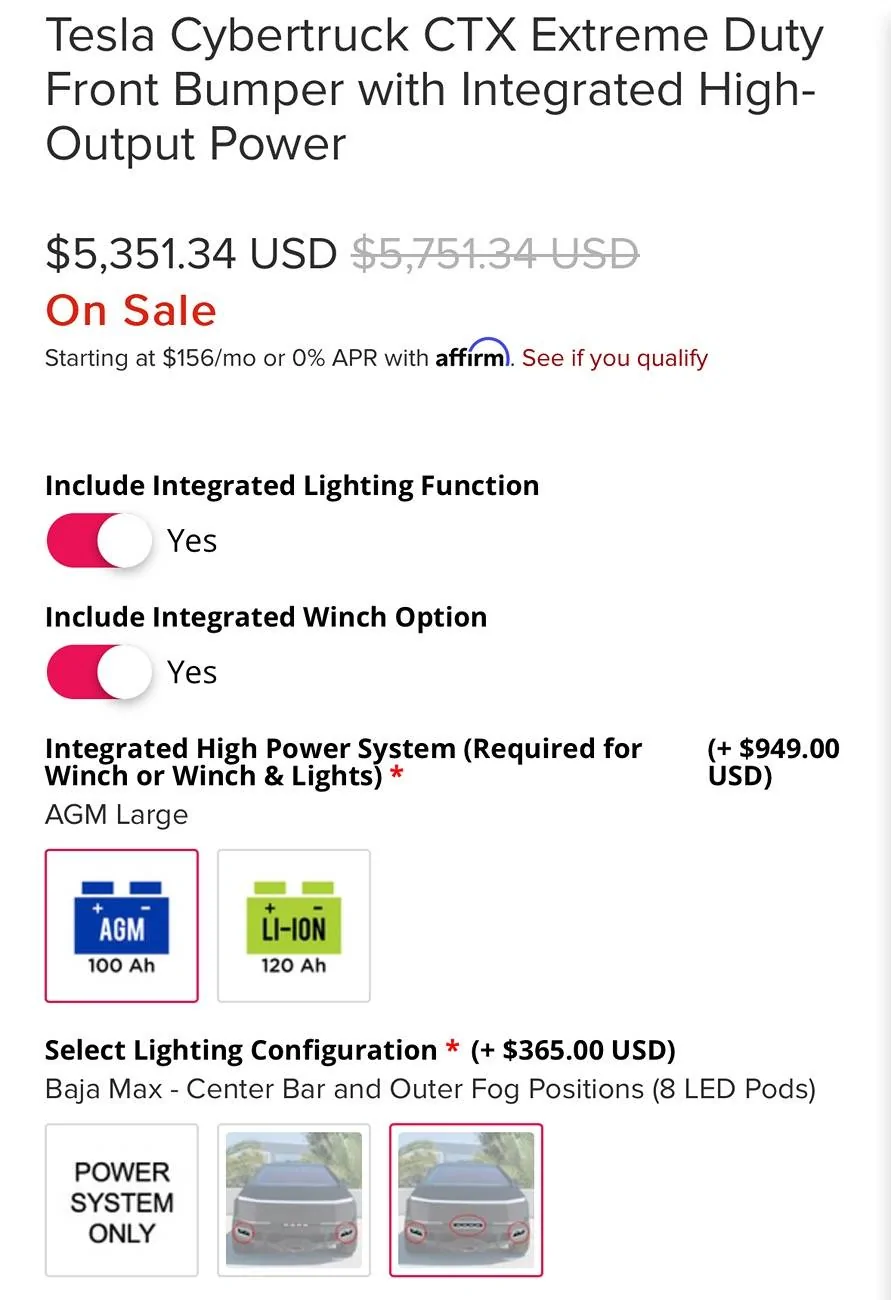891x1300 pixels.
Task: Choose the Li-Ion 120 Ah battery icon
Action: click(294, 926)
